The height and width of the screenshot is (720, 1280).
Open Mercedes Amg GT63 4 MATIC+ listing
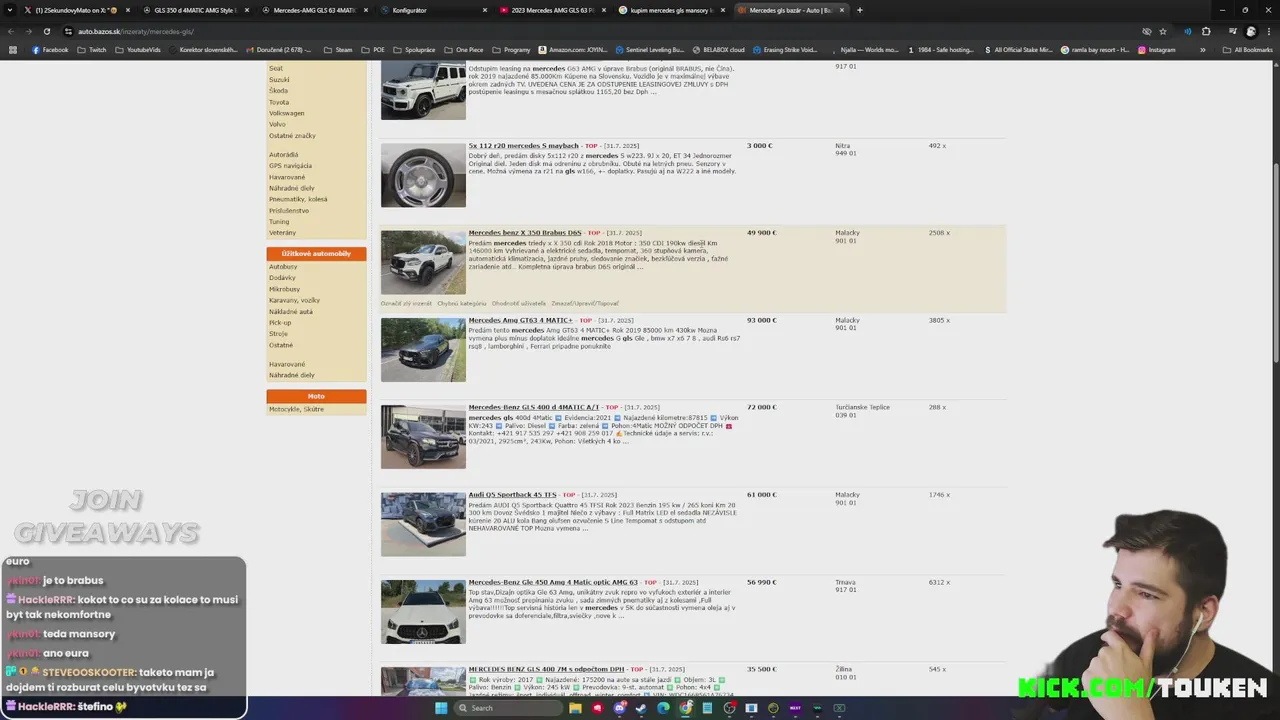pos(521,320)
